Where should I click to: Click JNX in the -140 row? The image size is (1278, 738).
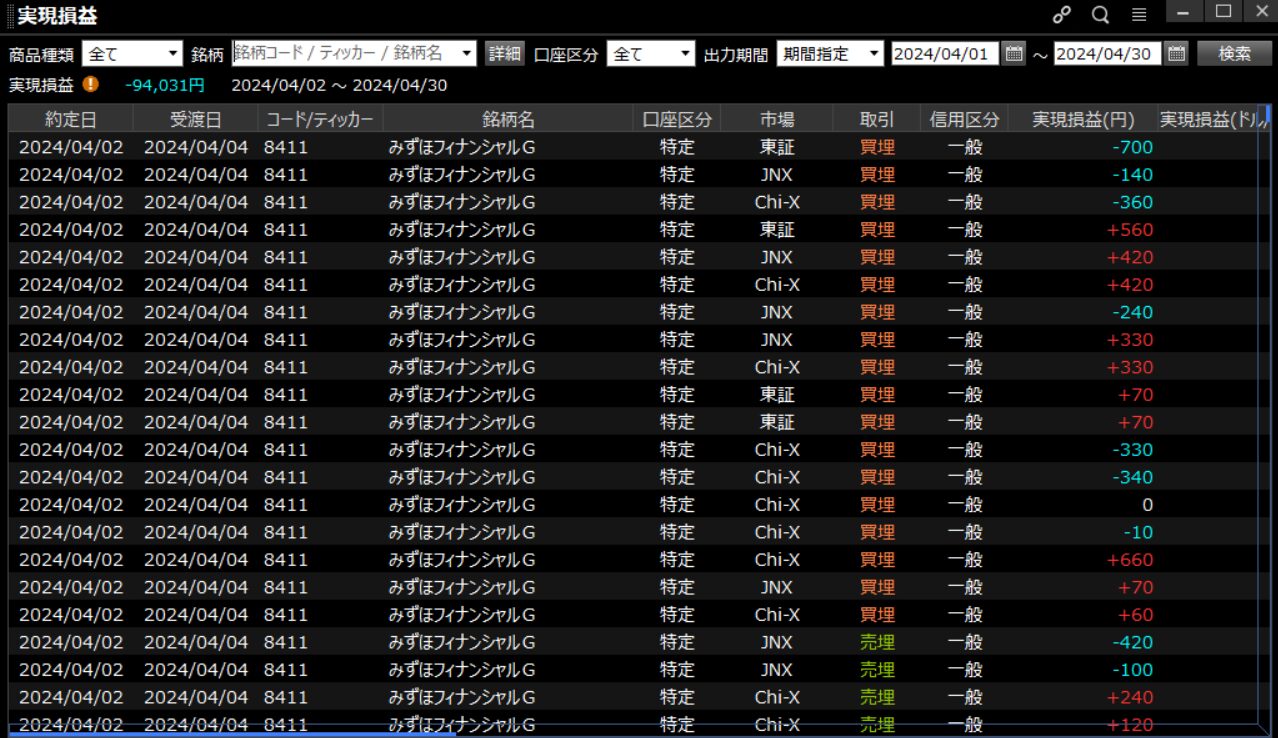(x=777, y=175)
